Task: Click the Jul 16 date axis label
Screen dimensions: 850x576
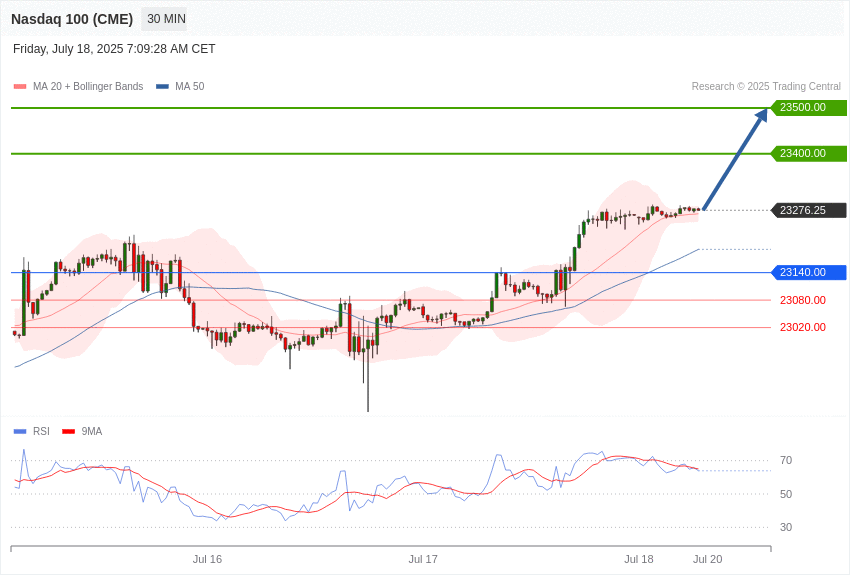Action: [207, 559]
